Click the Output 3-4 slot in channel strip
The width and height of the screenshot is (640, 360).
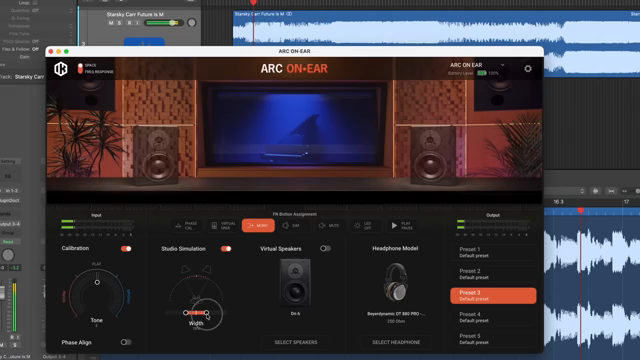tap(10, 224)
